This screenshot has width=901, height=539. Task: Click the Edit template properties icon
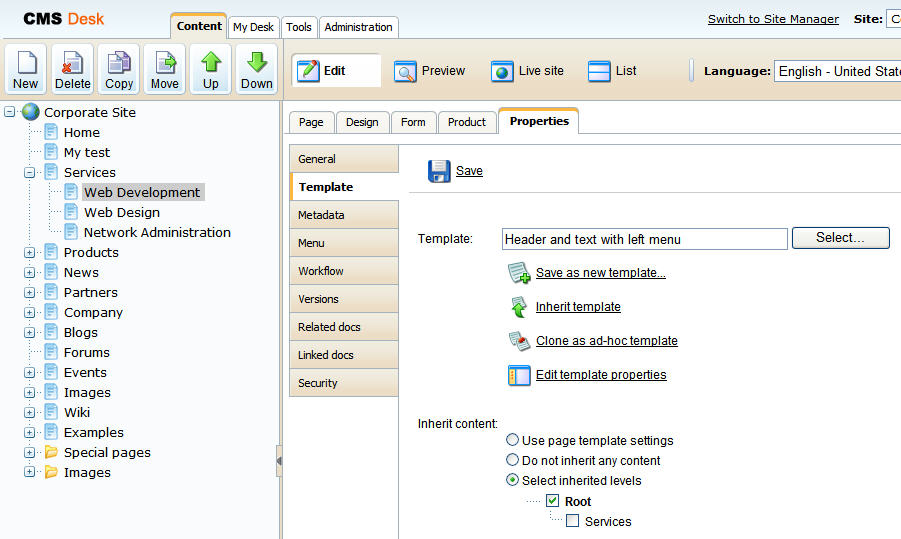click(519, 375)
